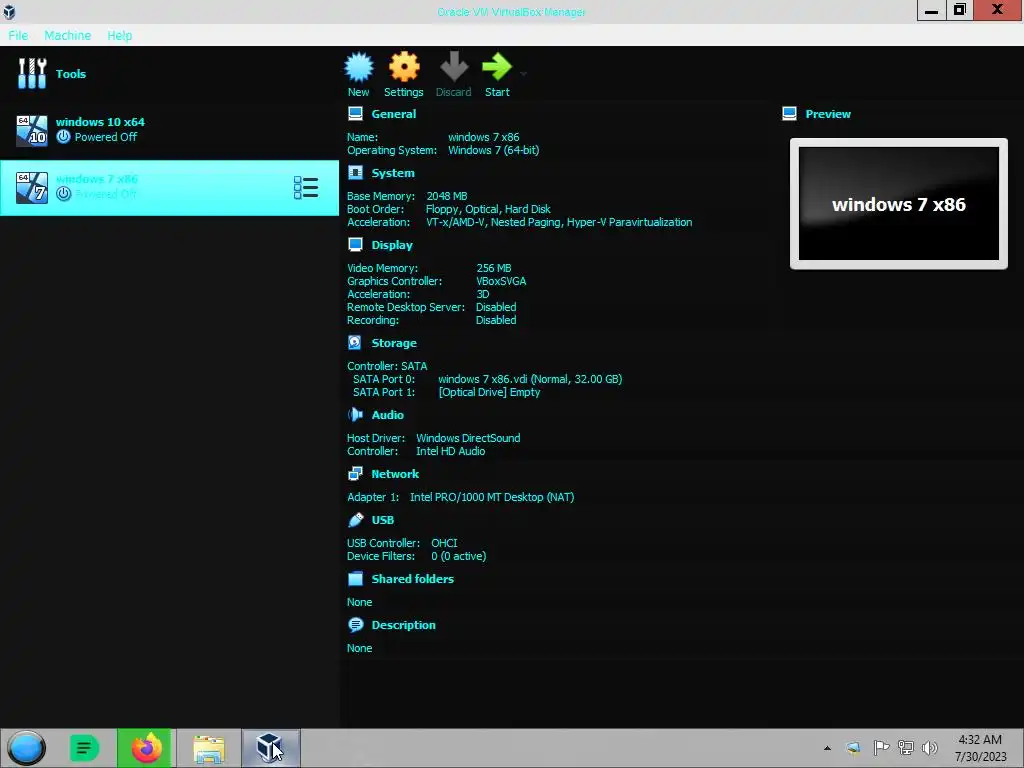Screen dimensions: 1024x768
Task: Click the 256 MB video memory value
Action: [x=494, y=268]
